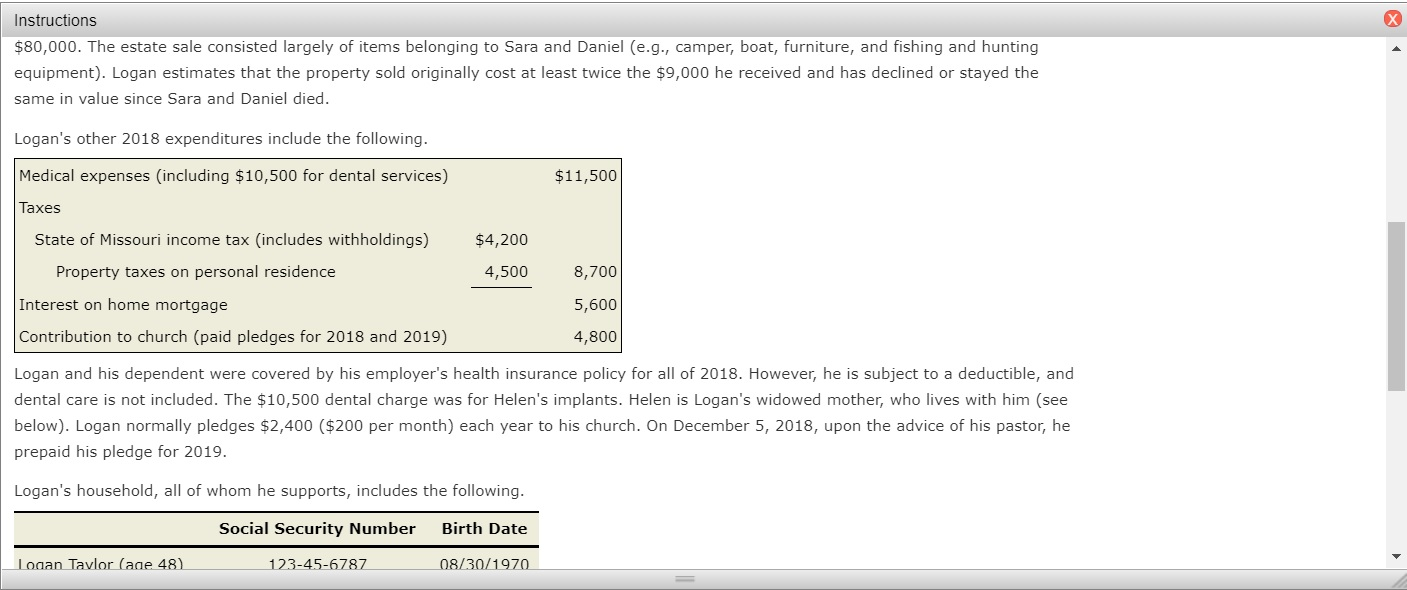Click the $11,500 medical expense value
1407x590 pixels.
tap(584, 175)
